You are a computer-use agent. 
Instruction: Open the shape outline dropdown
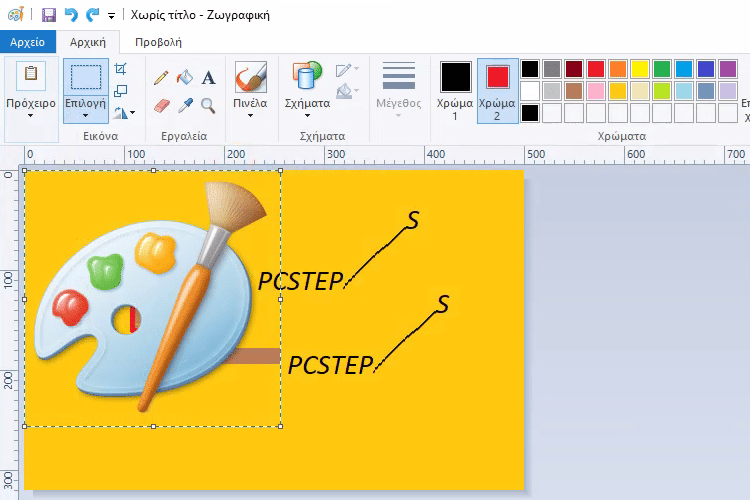coord(347,70)
